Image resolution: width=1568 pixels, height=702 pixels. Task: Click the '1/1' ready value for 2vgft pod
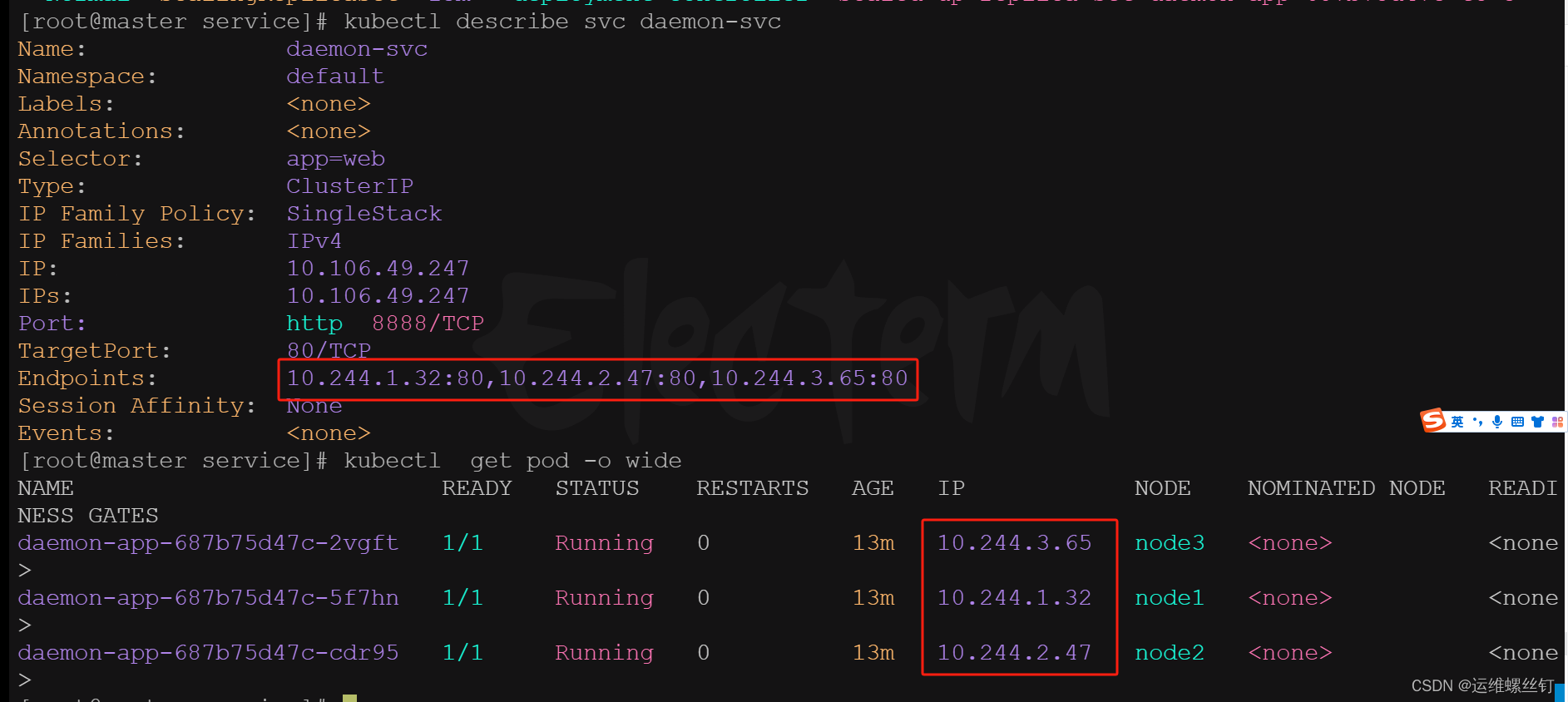click(462, 543)
